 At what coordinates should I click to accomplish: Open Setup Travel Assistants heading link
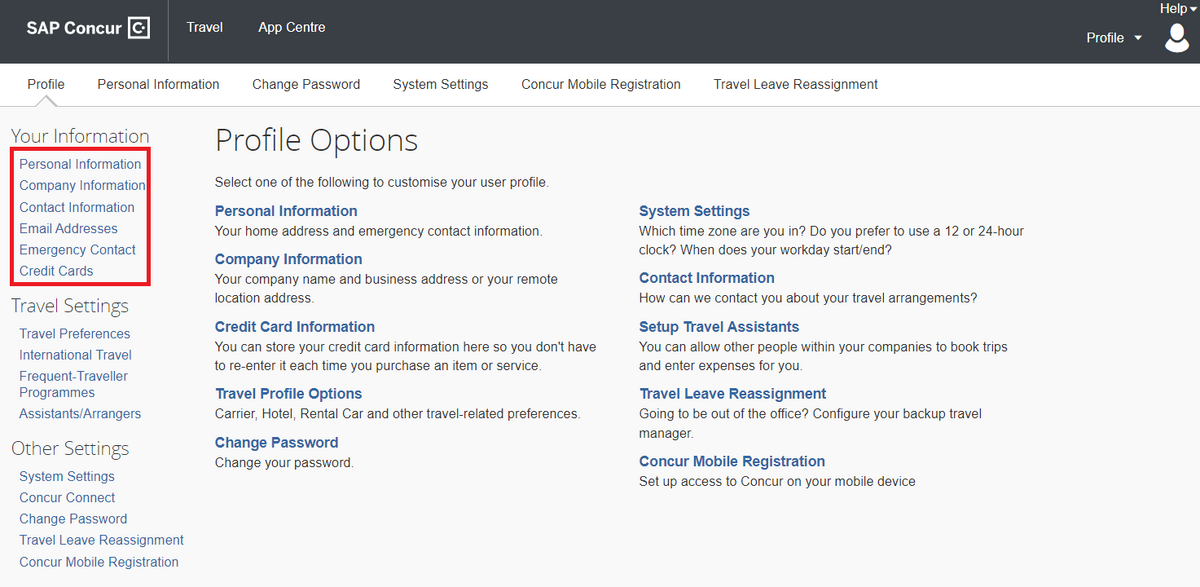[719, 327]
